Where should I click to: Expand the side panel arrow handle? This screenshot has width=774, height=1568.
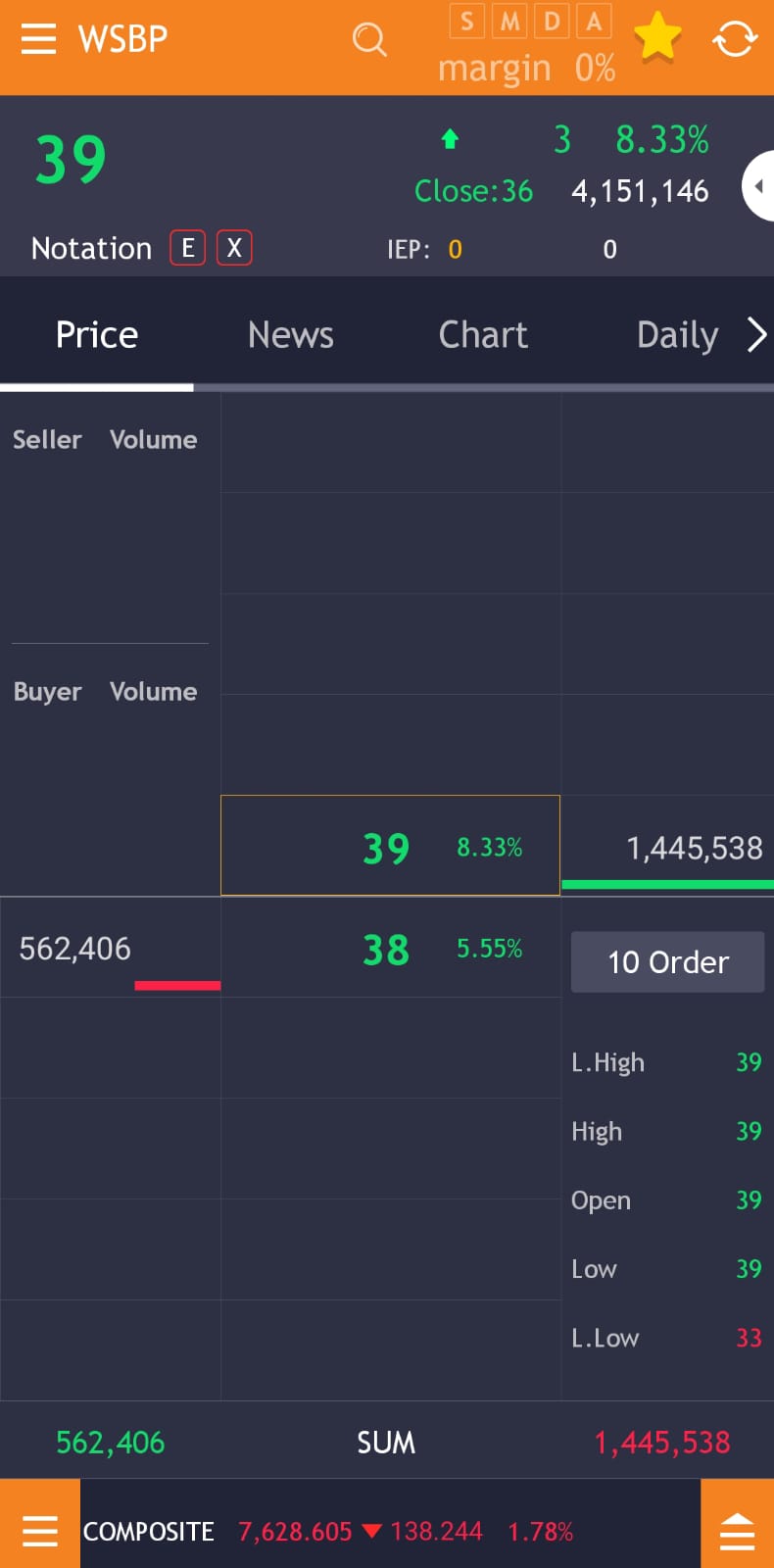tap(758, 186)
